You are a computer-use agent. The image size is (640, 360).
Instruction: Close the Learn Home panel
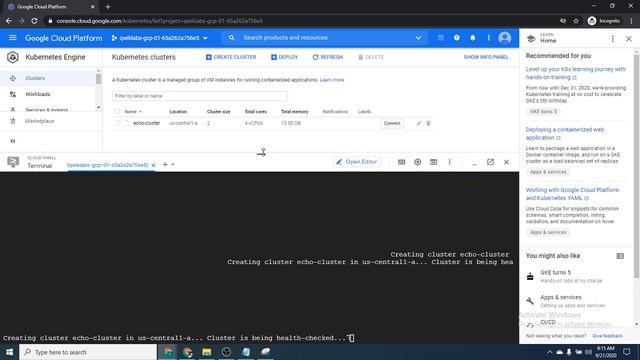[x=629, y=39]
